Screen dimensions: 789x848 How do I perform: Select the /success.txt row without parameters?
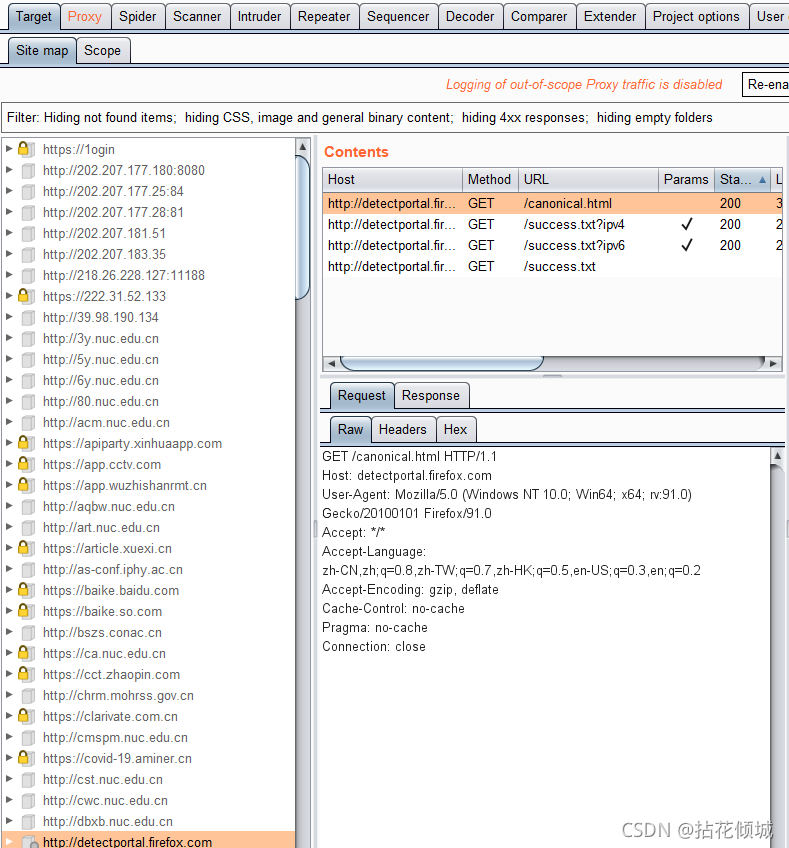click(x=552, y=267)
